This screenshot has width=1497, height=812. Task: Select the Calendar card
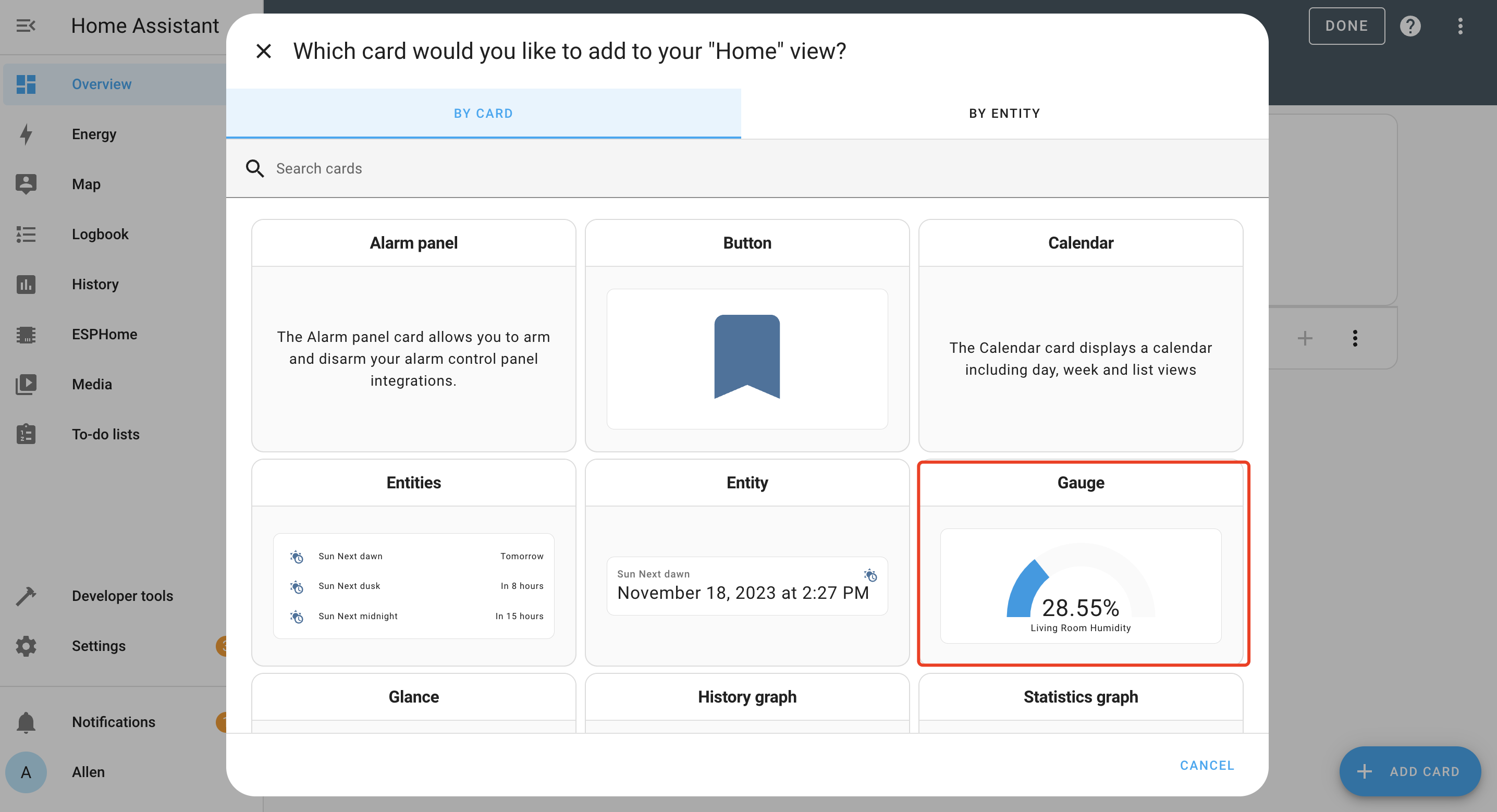[1081, 335]
